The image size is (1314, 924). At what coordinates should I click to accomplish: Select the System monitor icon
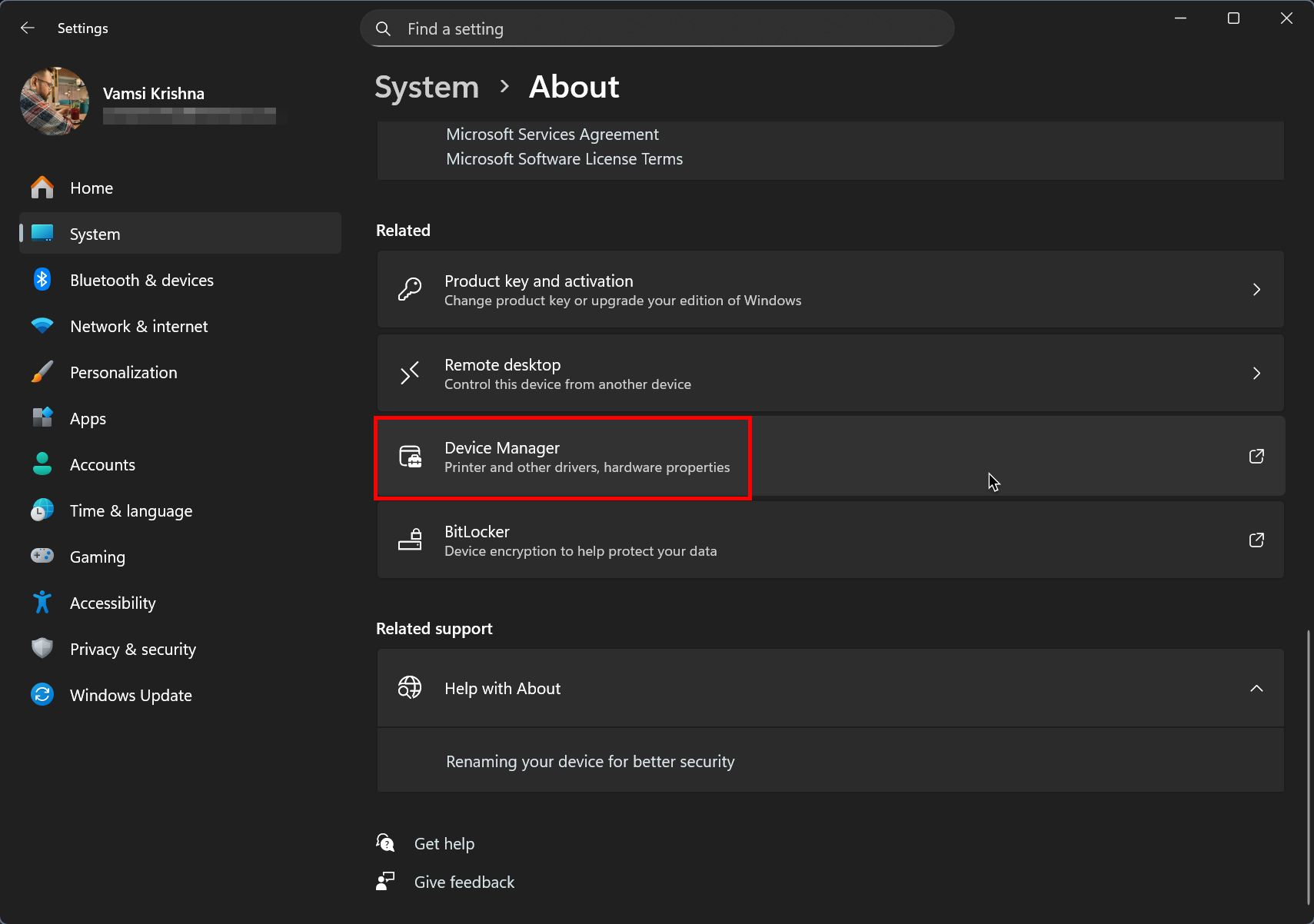pos(42,234)
